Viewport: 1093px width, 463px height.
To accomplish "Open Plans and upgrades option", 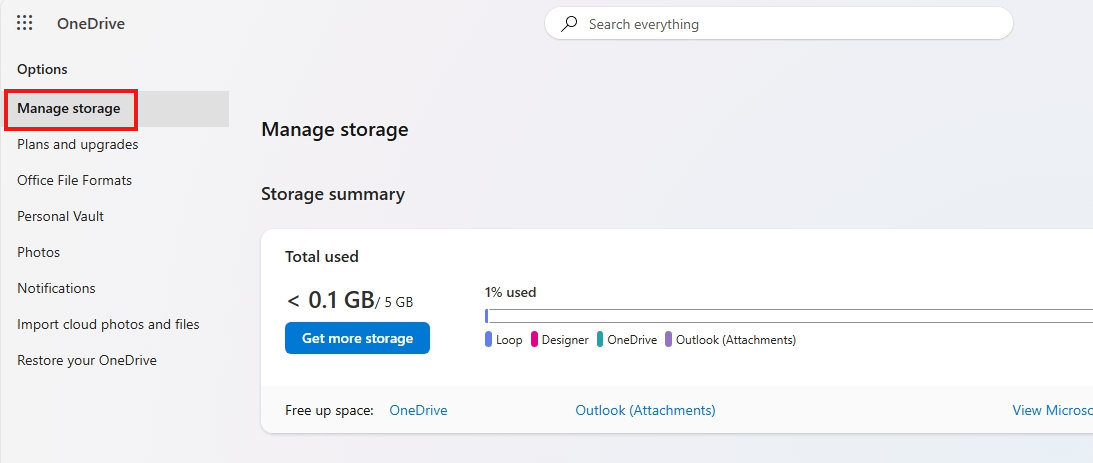I will [x=78, y=144].
